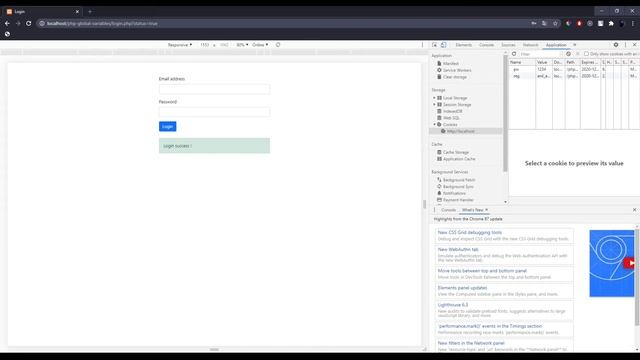
Task: Click the clear all cookies icon
Action: pyautogui.click(x=568, y=54)
